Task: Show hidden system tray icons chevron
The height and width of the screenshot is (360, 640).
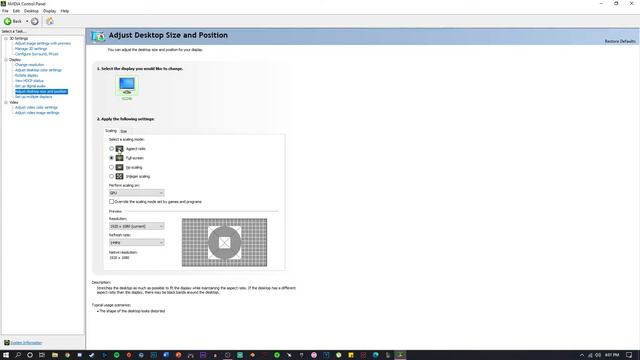Action: 582,356
